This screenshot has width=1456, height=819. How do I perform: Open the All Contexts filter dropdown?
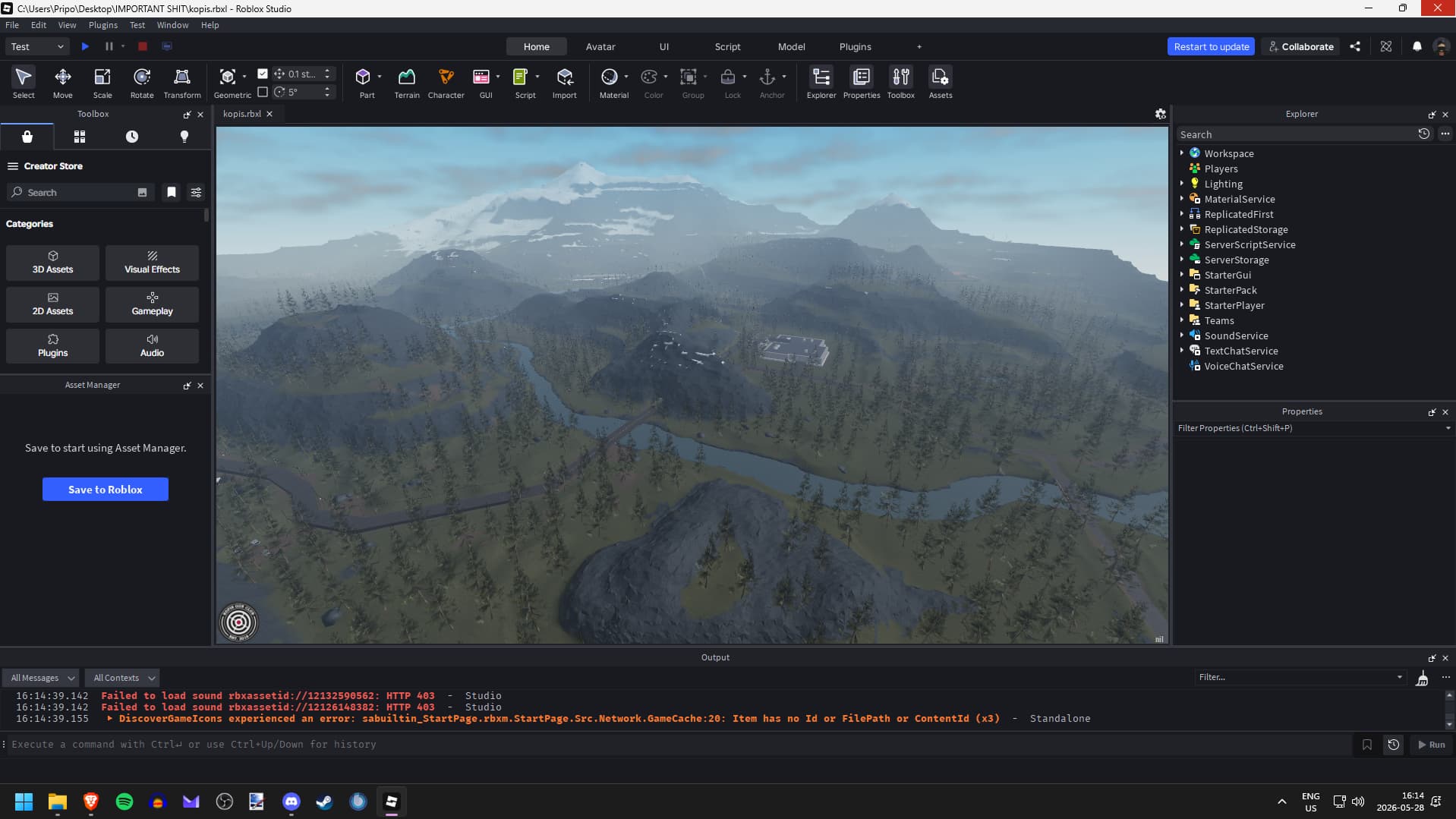123,678
